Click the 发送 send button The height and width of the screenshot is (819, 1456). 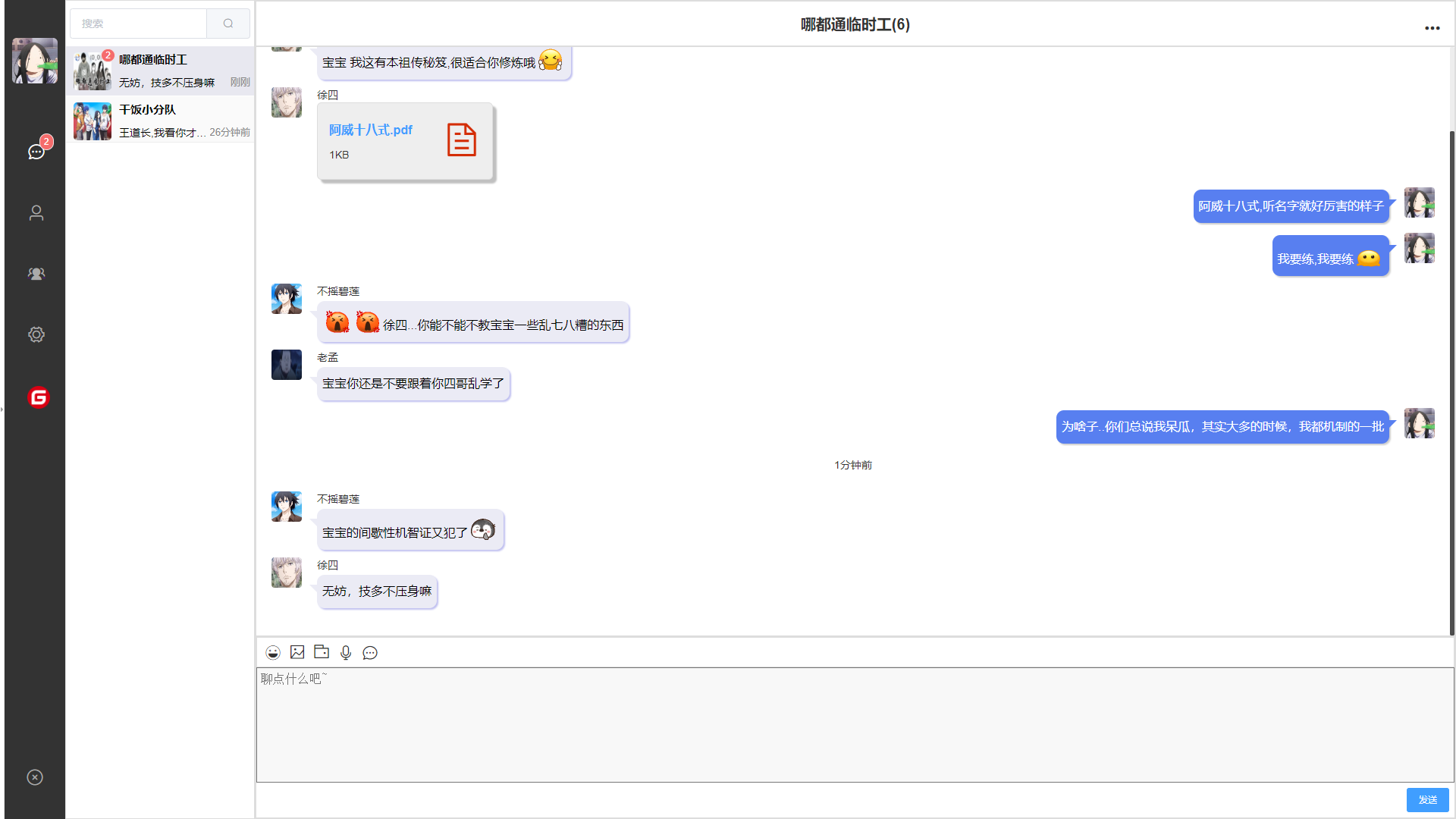[1428, 800]
